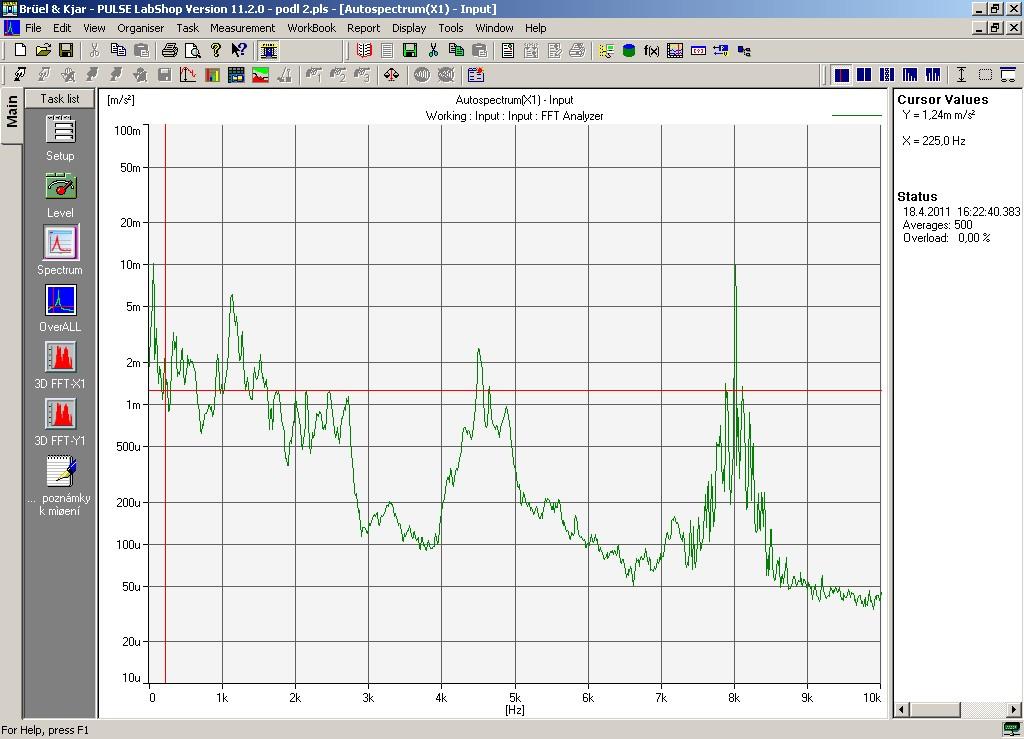Click the notes icon with red marker
1024x739 pixels.
coord(476,75)
